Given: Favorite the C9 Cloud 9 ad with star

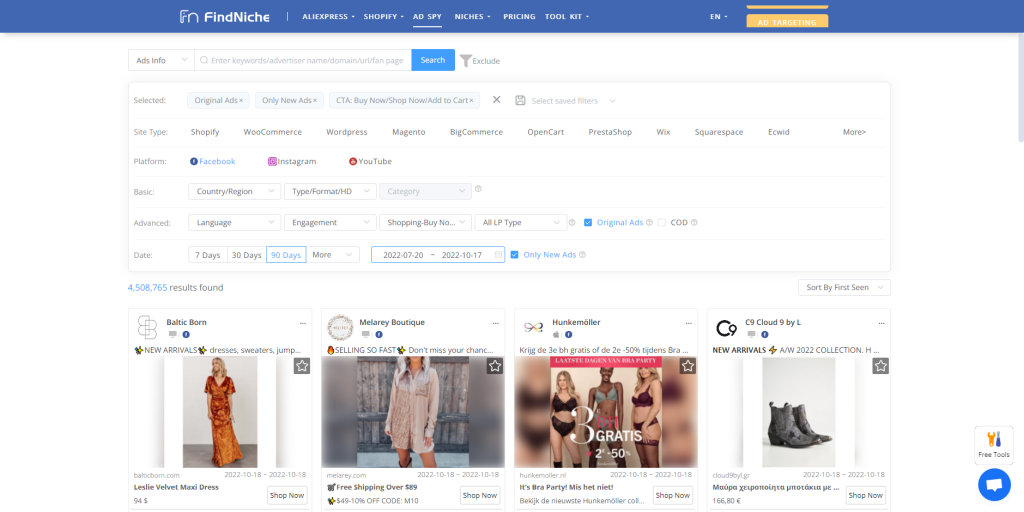Looking at the screenshot, I should point(881,366).
